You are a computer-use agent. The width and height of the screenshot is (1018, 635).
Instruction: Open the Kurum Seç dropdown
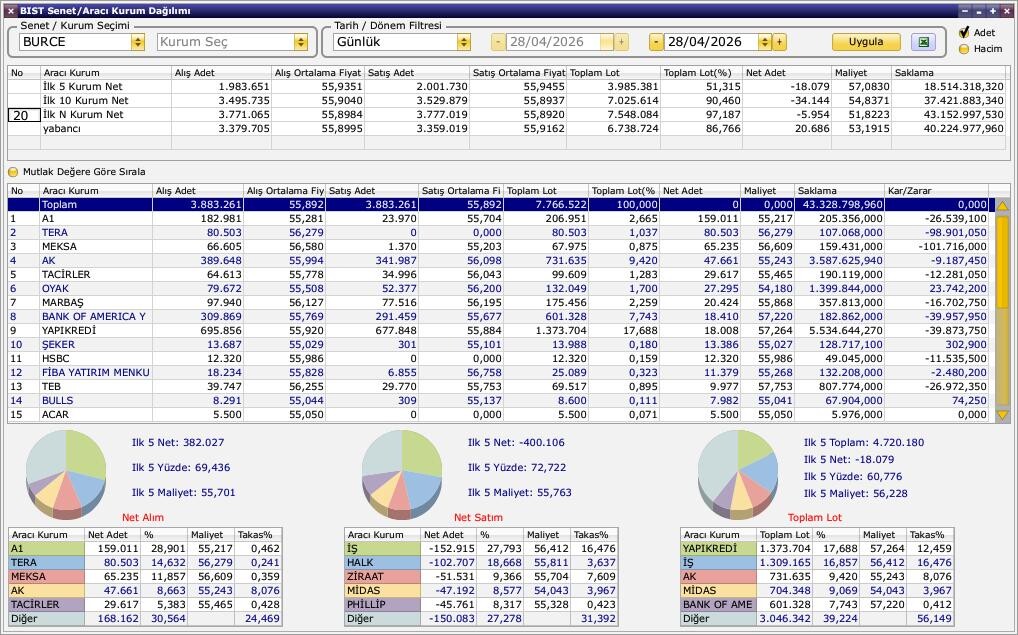pos(301,42)
